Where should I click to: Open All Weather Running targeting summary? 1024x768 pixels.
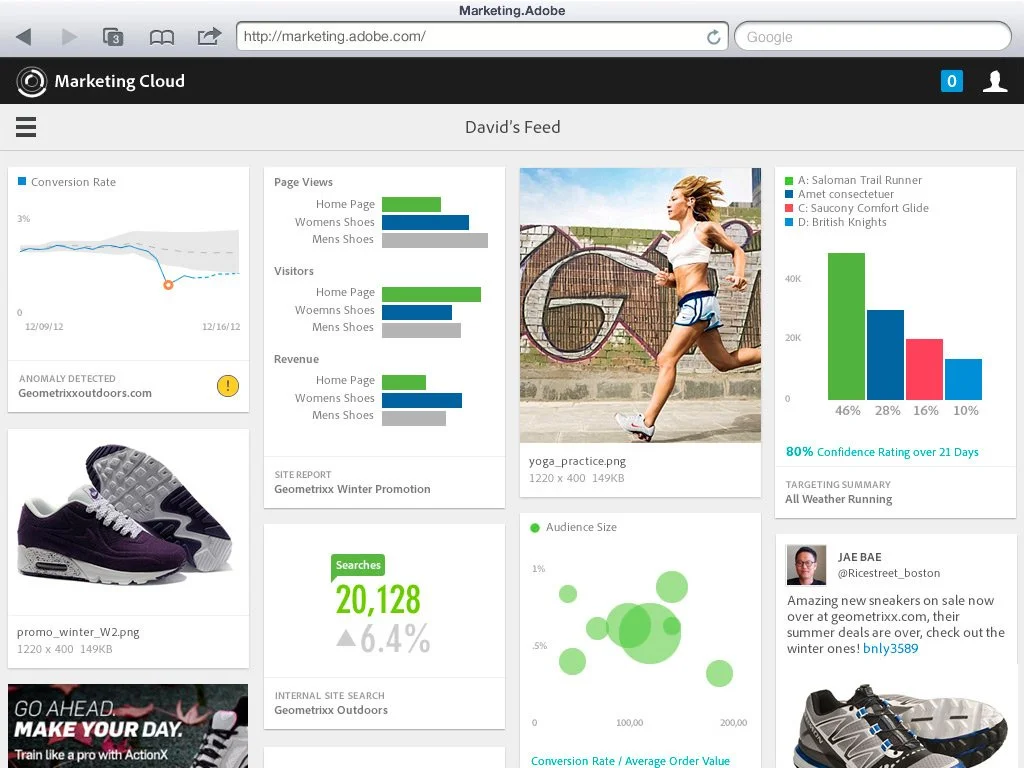pyautogui.click(x=839, y=499)
